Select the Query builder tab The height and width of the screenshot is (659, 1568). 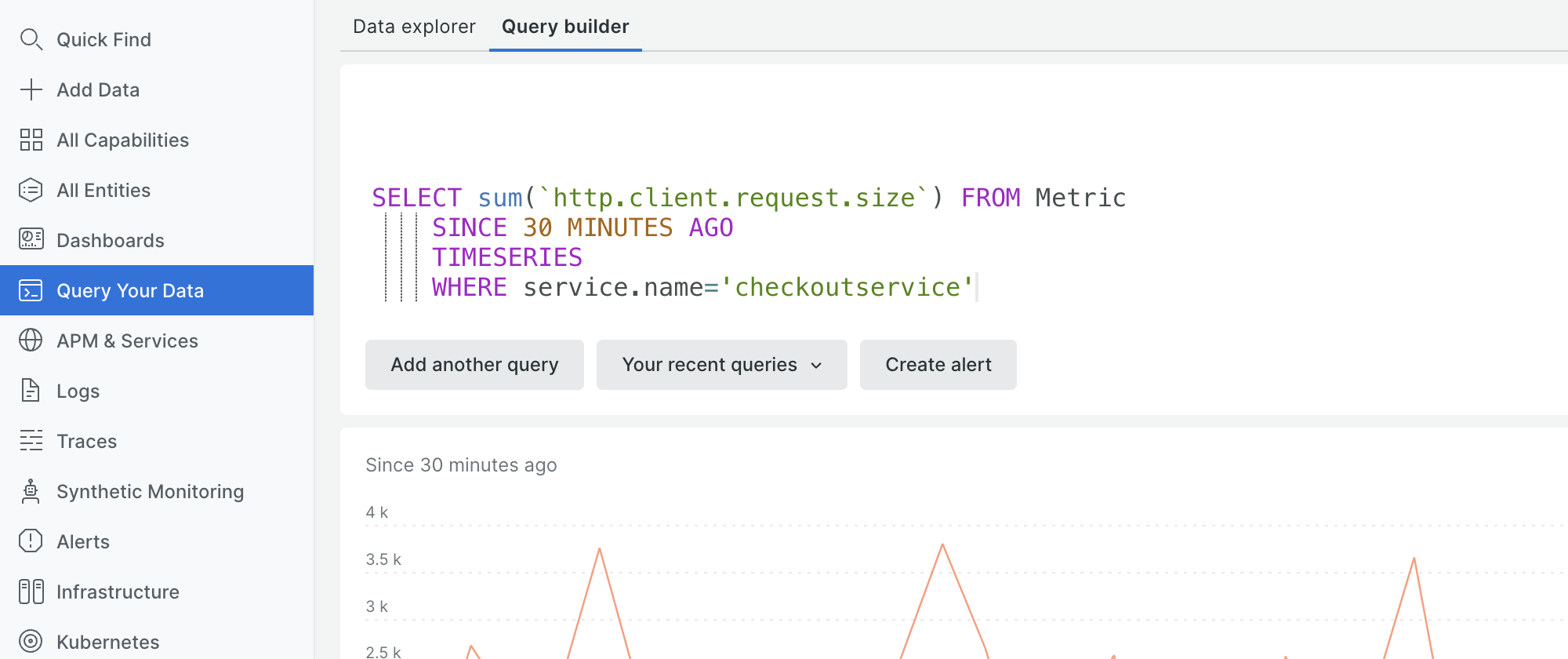(565, 27)
